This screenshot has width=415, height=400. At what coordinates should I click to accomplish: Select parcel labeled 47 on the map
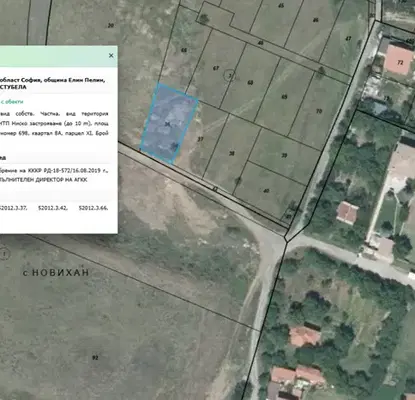[x=348, y=39]
